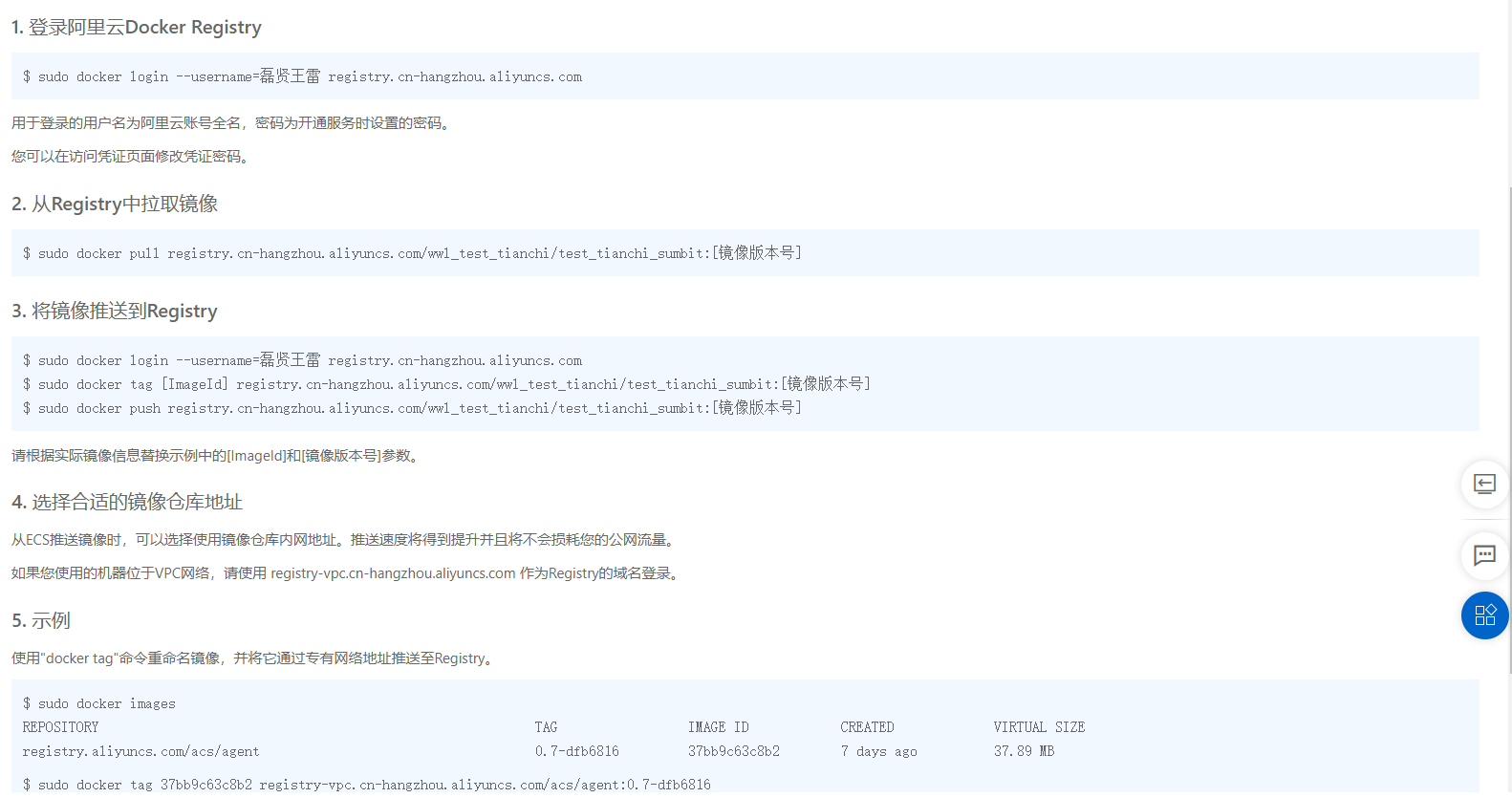Click the IMAGE ID column header
1512x798 pixels.
pos(718,727)
